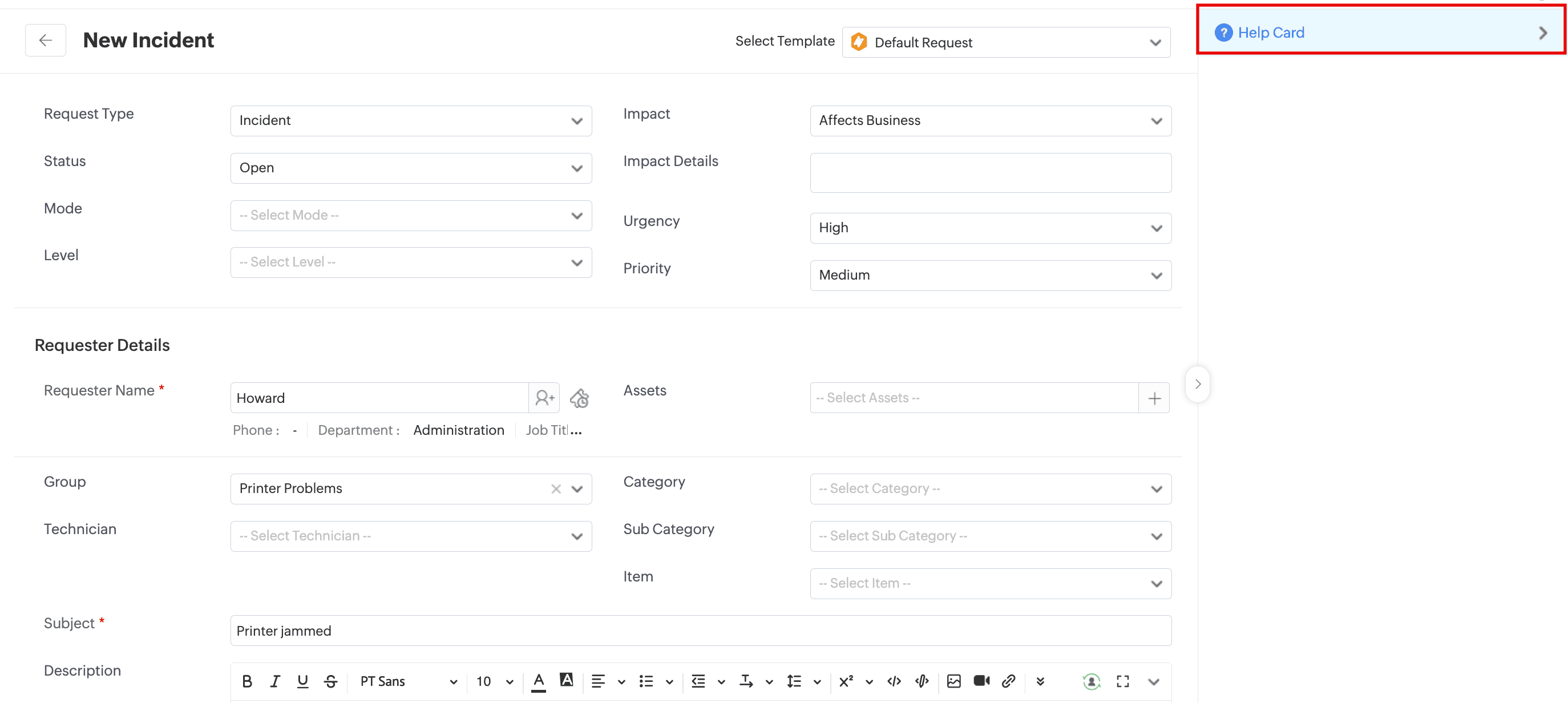1568x703 pixels.
Task: Click the back arrow beside New Incident
Action: pyautogui.click(x=45, y=40)
